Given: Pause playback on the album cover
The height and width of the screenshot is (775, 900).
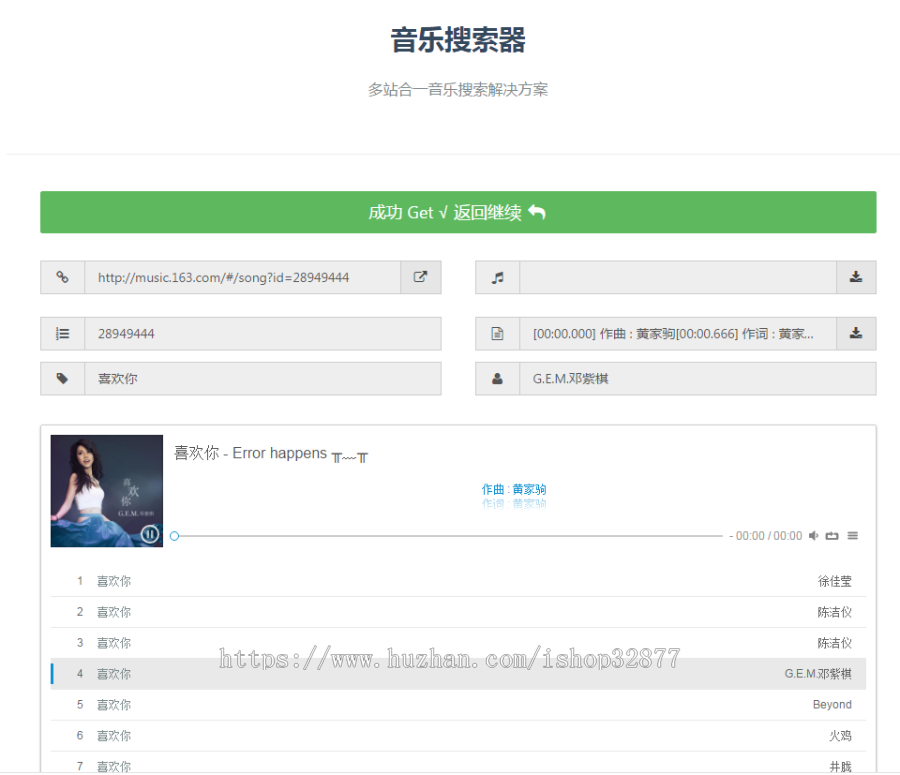Looking at the screenshot, I should pyautogui.click(x=150, y=534).
